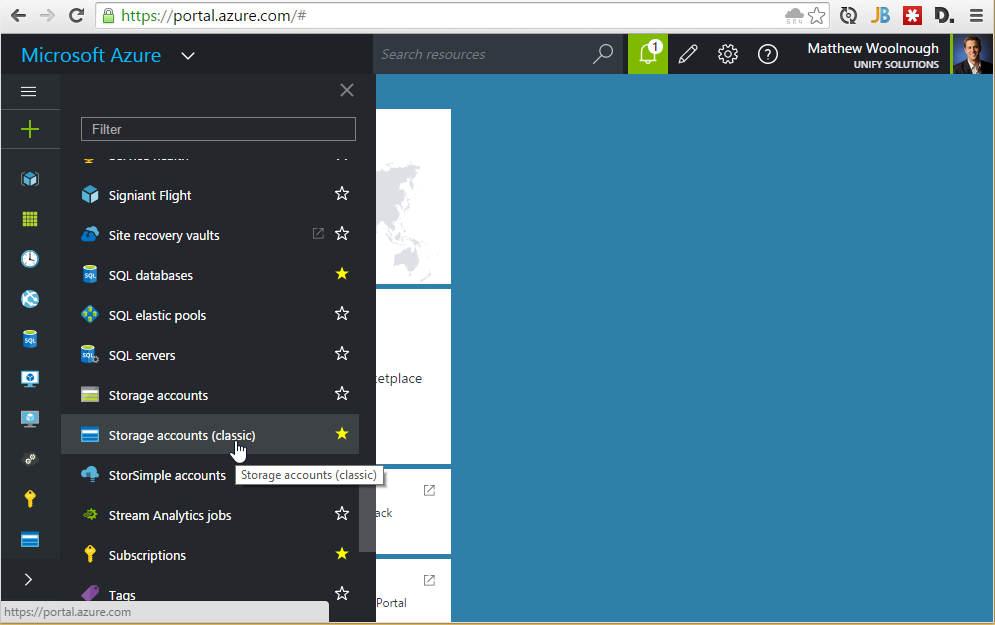Open the hamburger menu in the sidebar
The height and width of the screenshot is (625, 995).
tap(29, 91)
